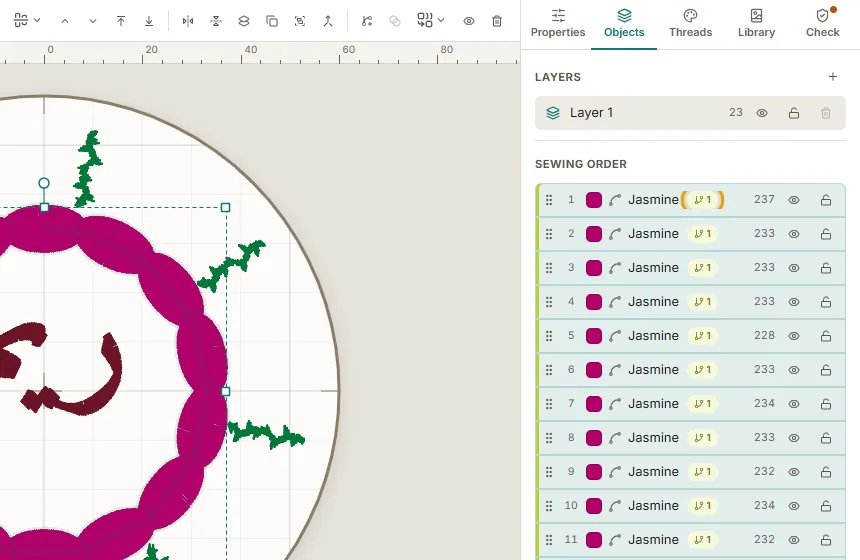Click color swatch of sewing object 1

click(593, 200)
